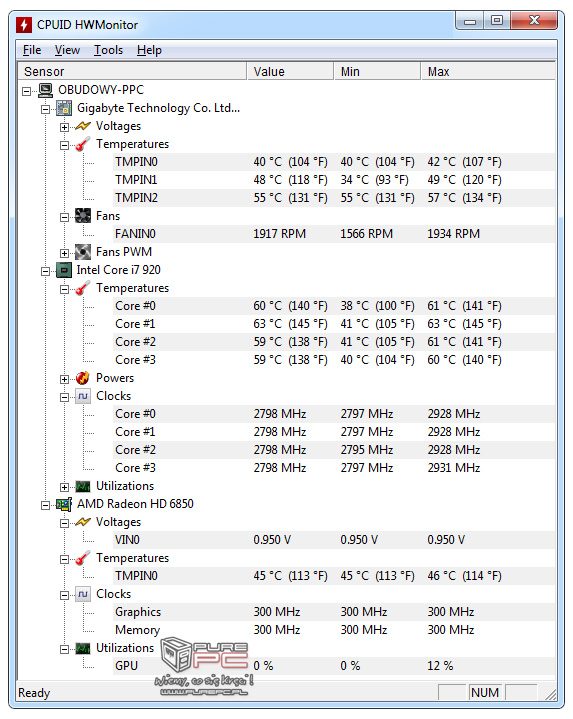Click the AMD Radeon HD 6850 card icon
This screenshot has height=719, width=573.
pyautogui.click(x=64, y=504)
